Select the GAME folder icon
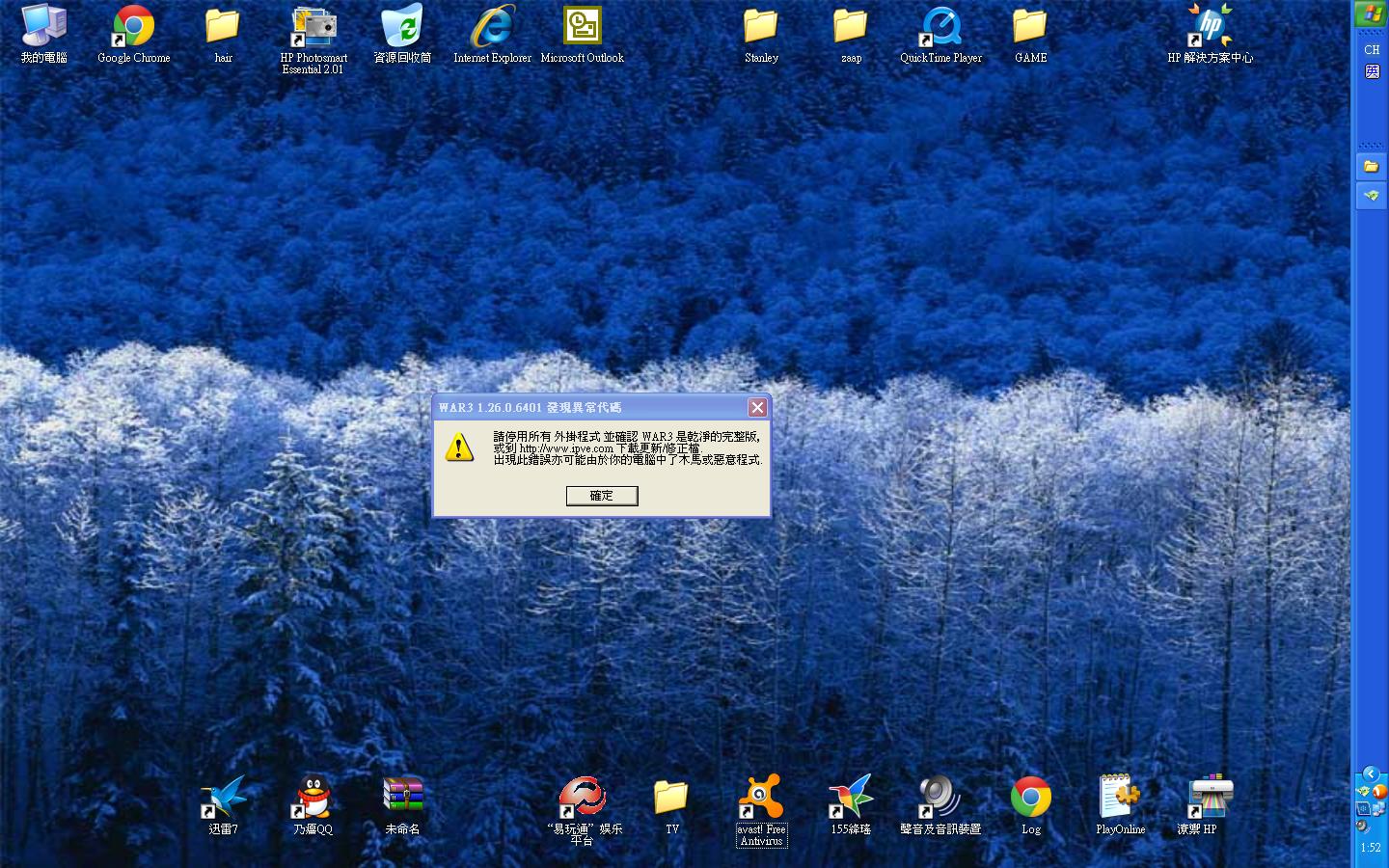Screen dimensions: 1389x868 (x=1030, y=34)
